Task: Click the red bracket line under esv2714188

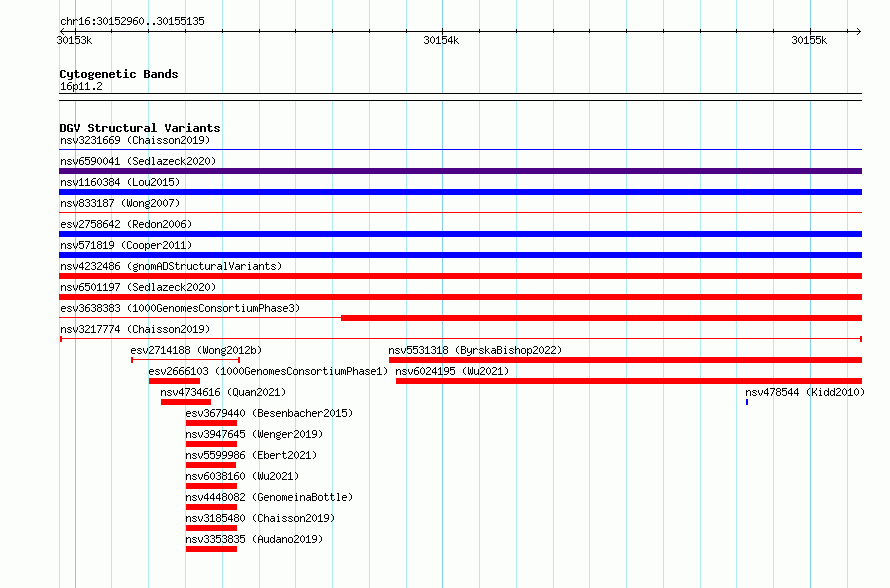Action: (186, 360)
